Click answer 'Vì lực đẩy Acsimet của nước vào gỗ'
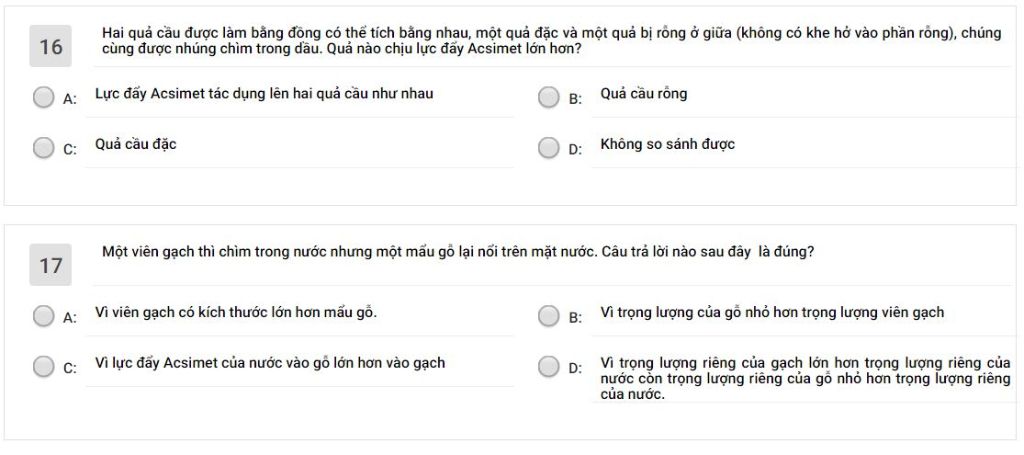The image size is (1024, 455). tap(270, 363)
